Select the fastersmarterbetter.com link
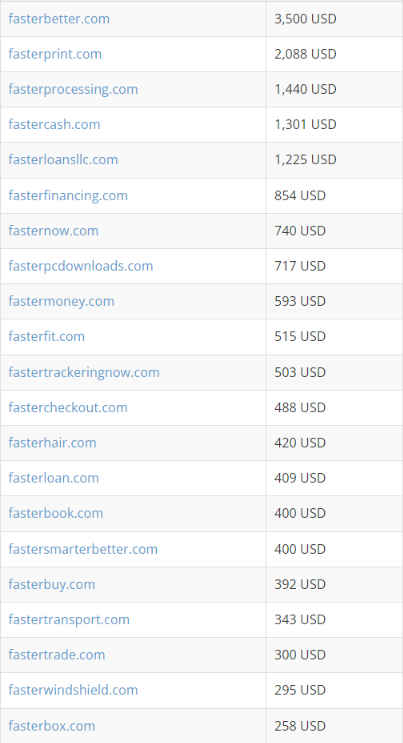The width and height of the screenshot is (403, 743). (x=83, y=549)
